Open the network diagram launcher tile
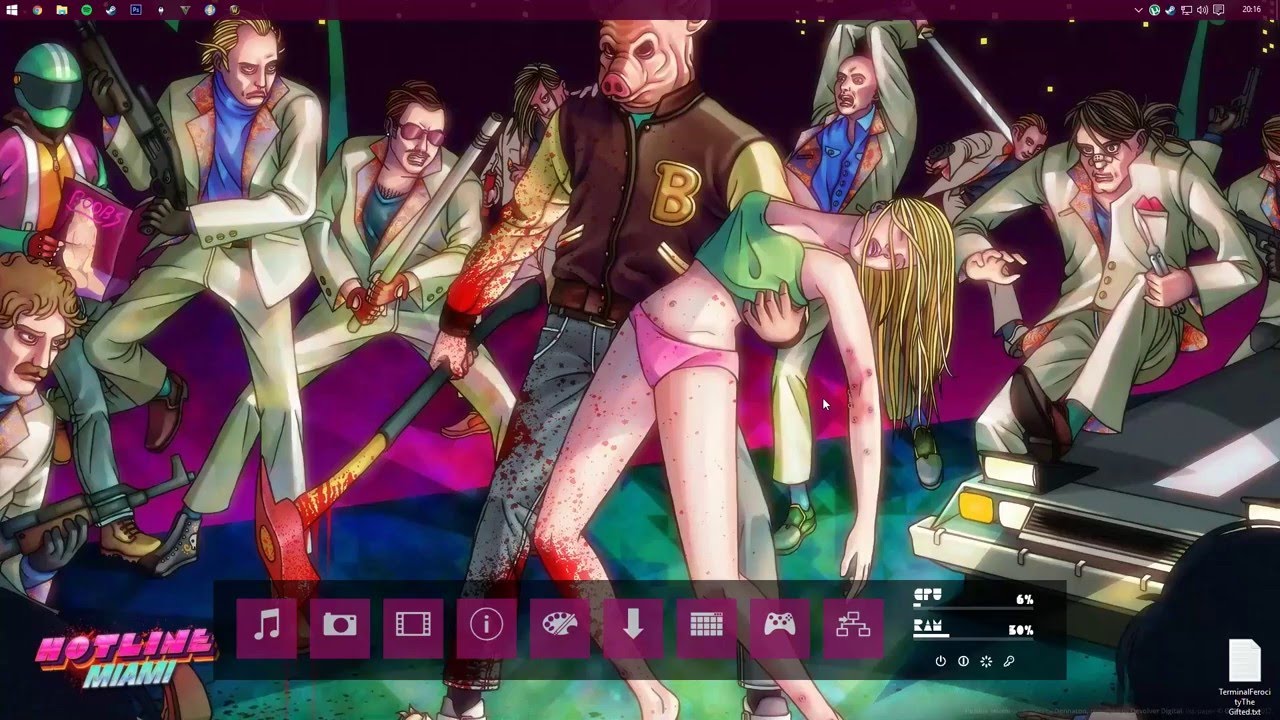Viewport: 1280px width, 720px height. click(853, 629)
